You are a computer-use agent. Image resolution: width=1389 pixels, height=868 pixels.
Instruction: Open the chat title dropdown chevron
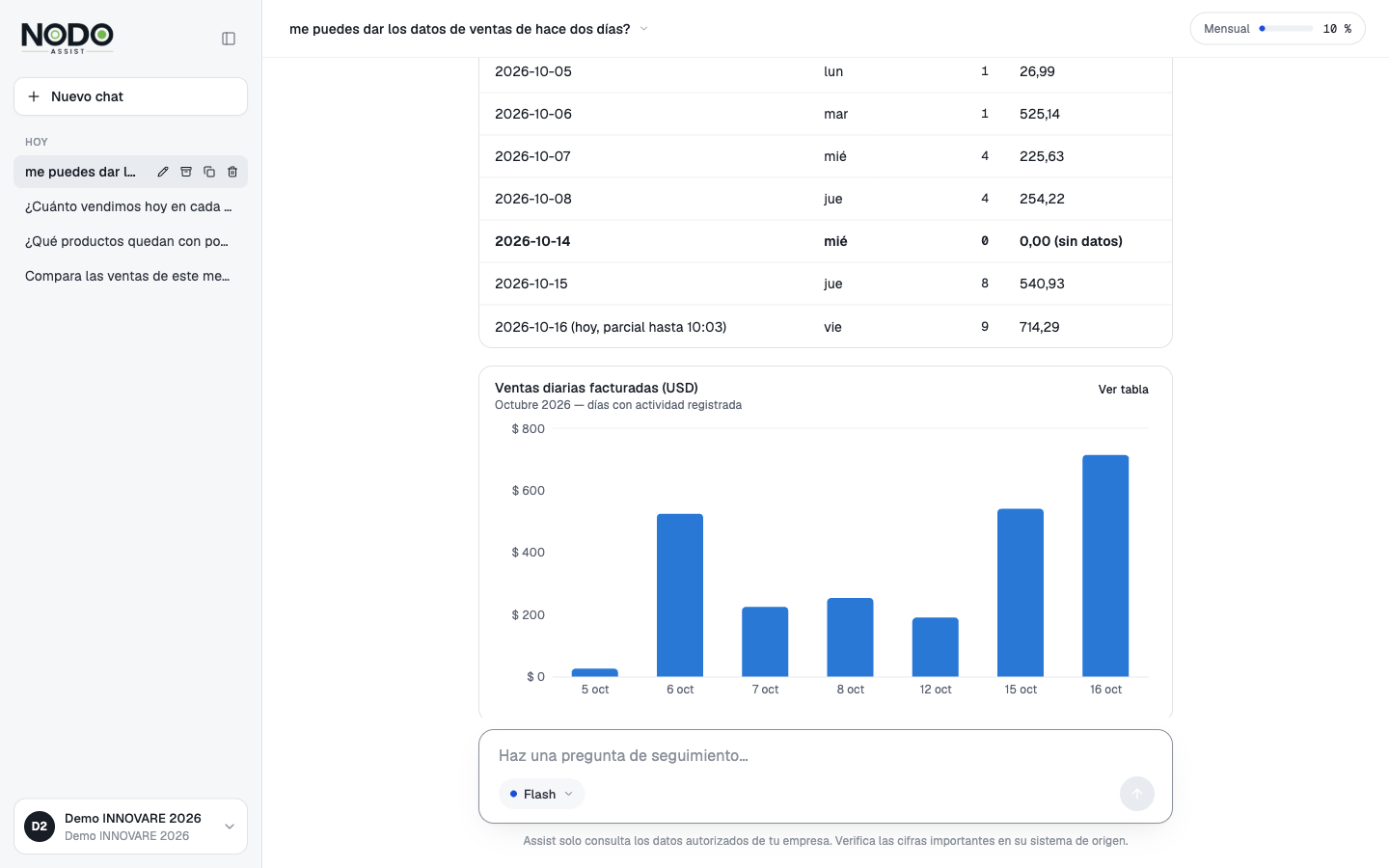click(643, 29)
